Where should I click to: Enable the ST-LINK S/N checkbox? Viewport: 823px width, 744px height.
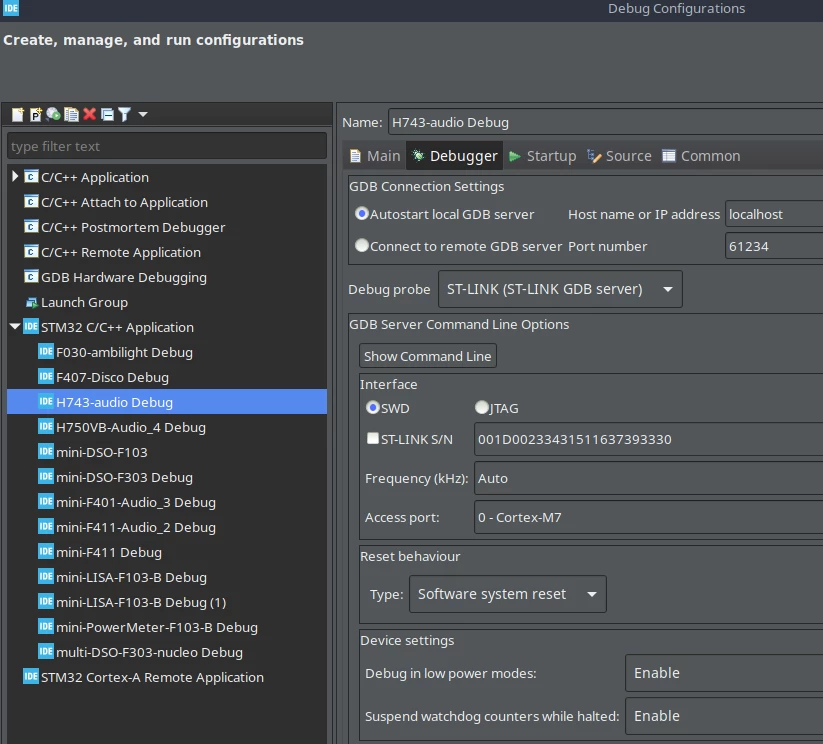click(373, 438)
